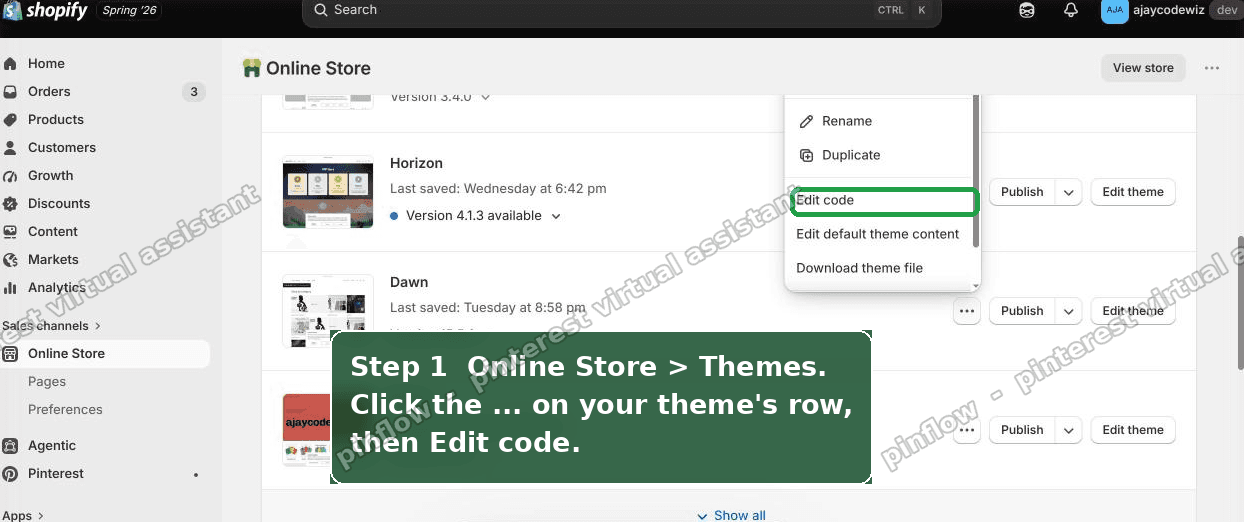Click Edit theme for Dawn

[x=1133, y=311]
